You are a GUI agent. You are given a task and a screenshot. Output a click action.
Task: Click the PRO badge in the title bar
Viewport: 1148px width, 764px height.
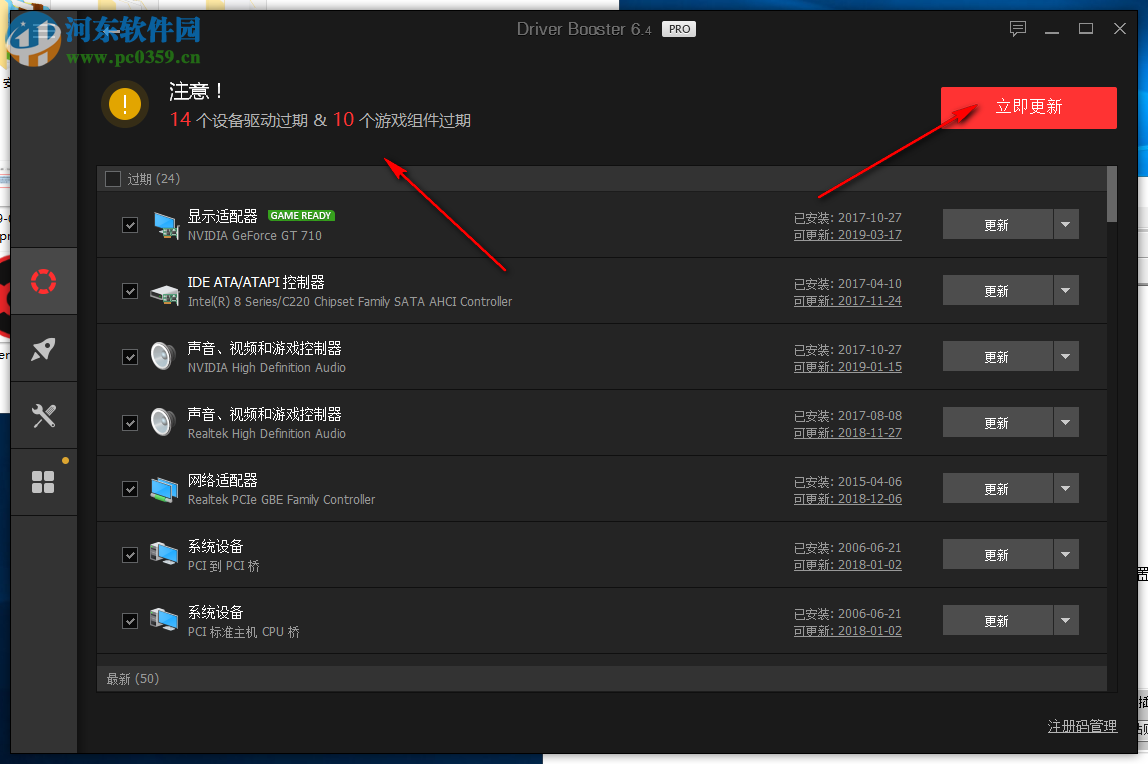679,29
